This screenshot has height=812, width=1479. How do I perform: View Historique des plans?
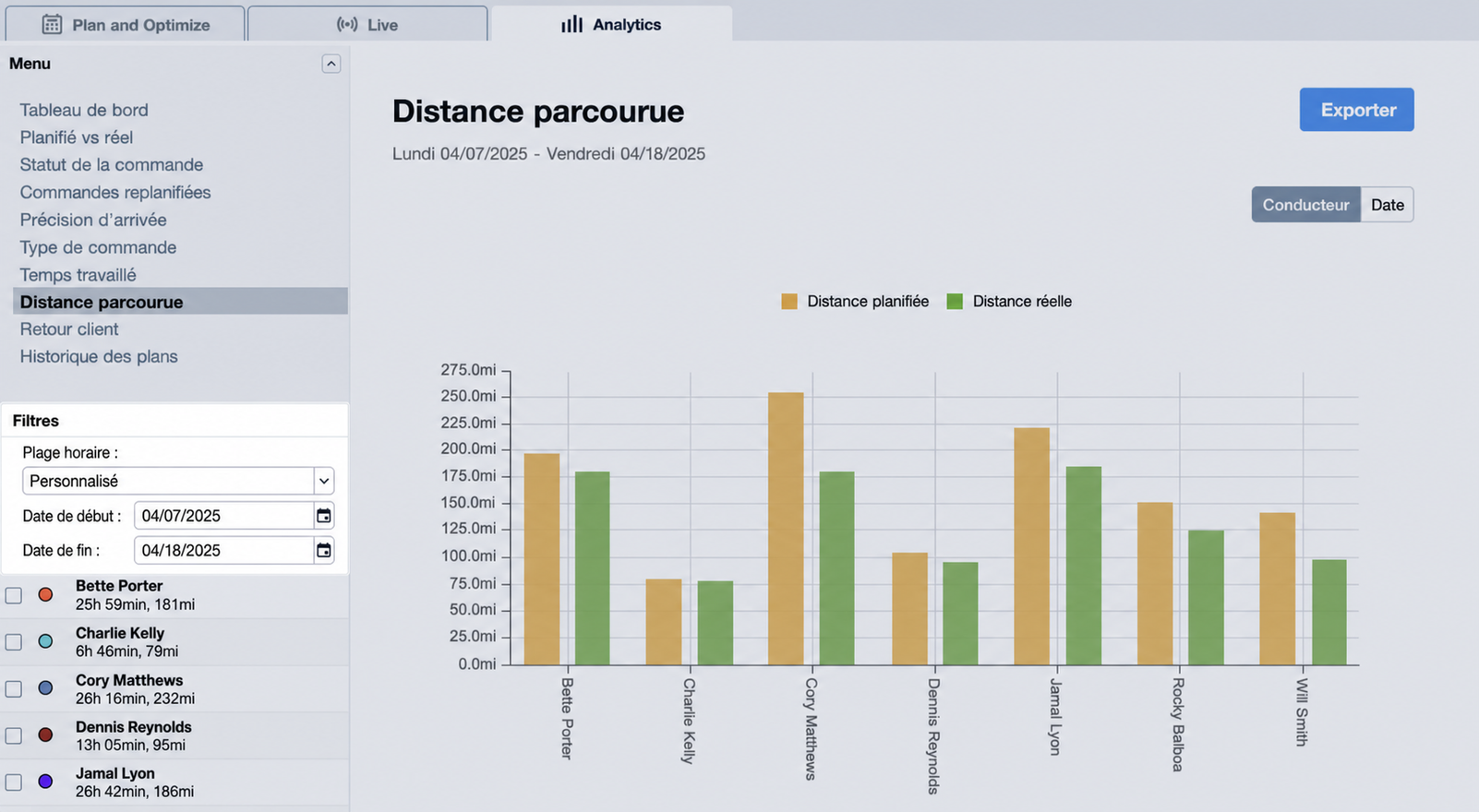tap(99, 356)
